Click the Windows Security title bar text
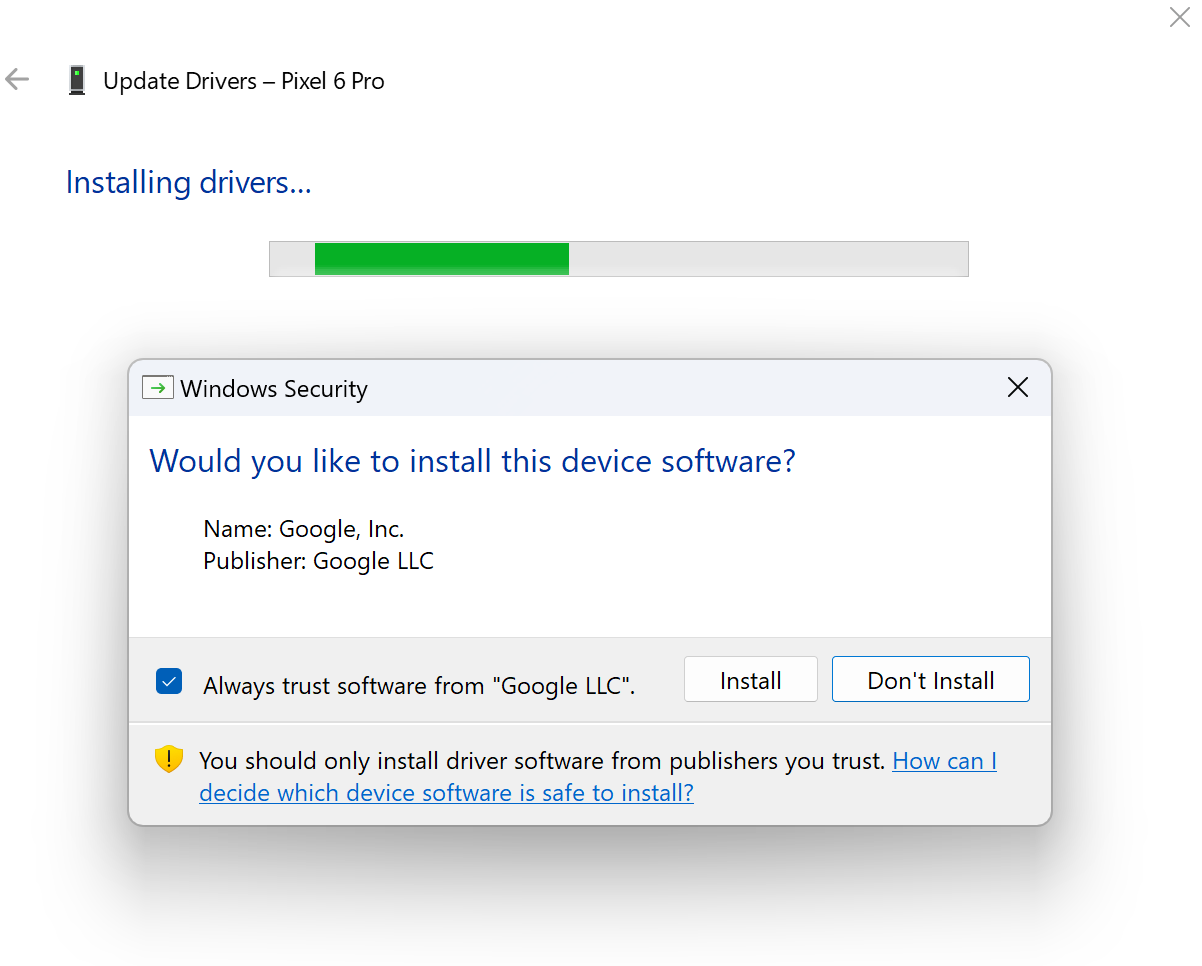The width and height of the screenshot is (1202, 966). pos(274,389)
